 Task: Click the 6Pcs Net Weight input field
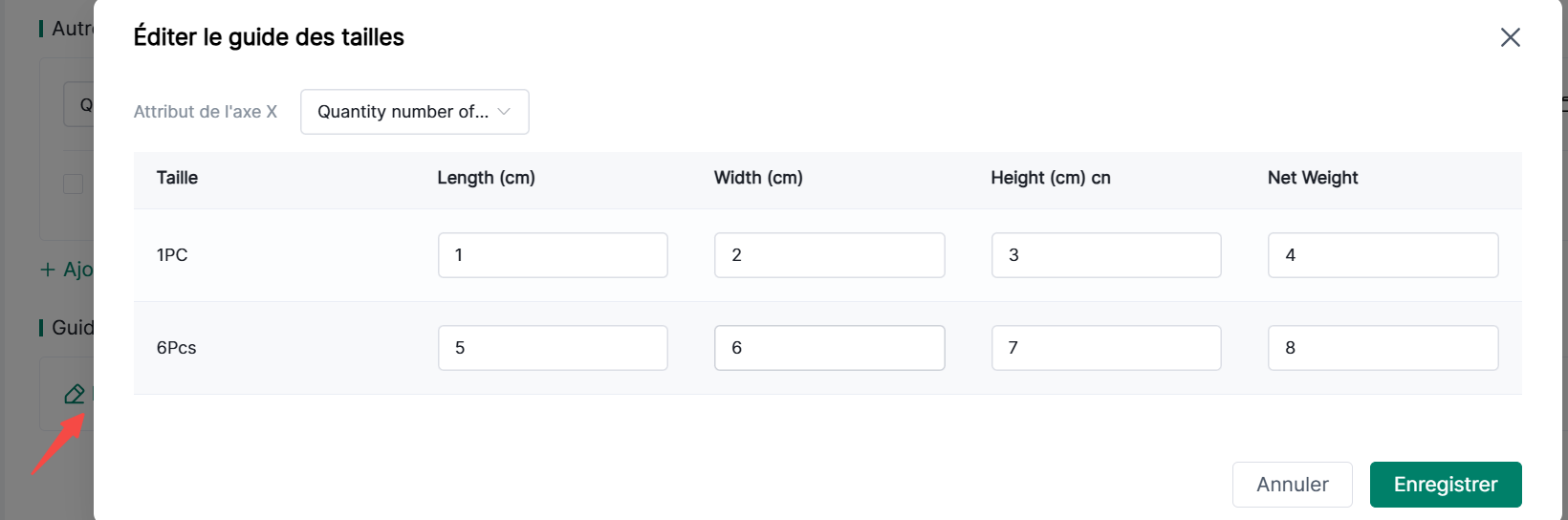pos(1383,348)
